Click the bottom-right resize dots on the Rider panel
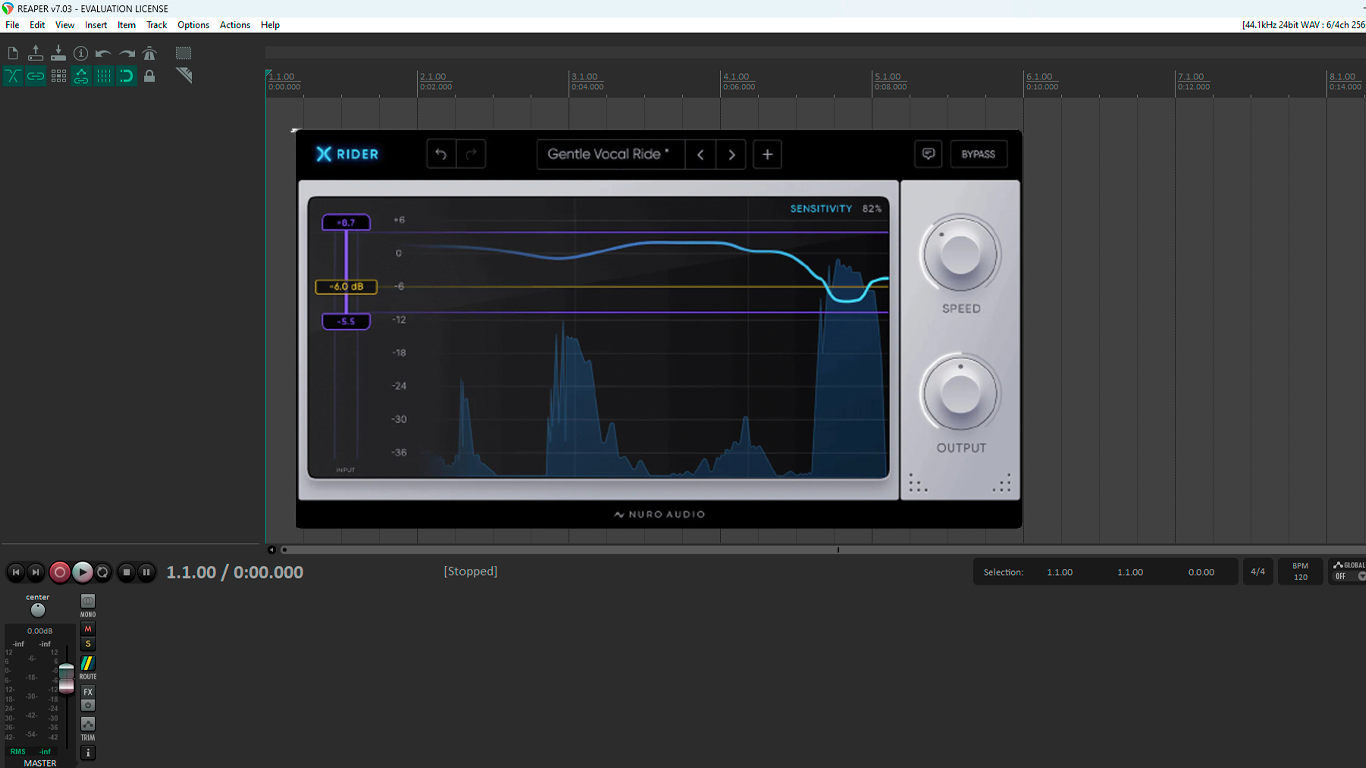This screenshot has width=1366, height=768. (1002, 483)
